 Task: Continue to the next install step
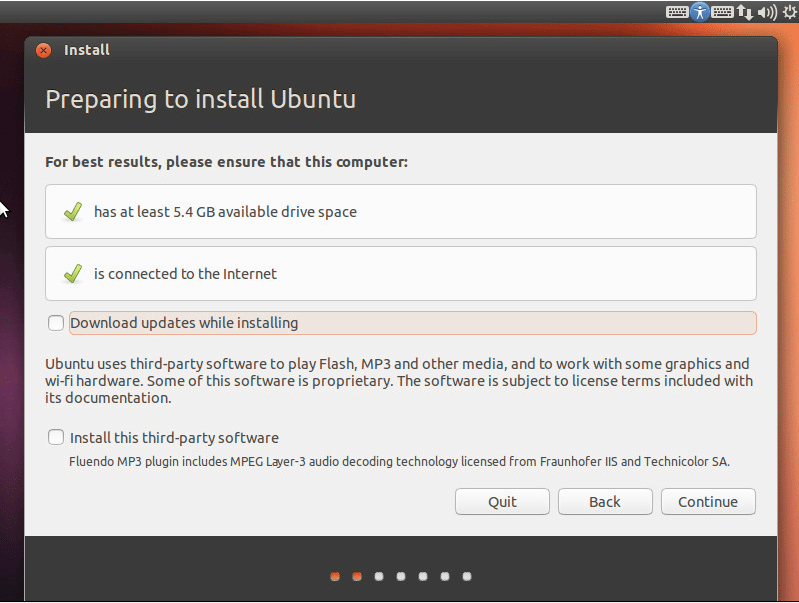[708, 502]
